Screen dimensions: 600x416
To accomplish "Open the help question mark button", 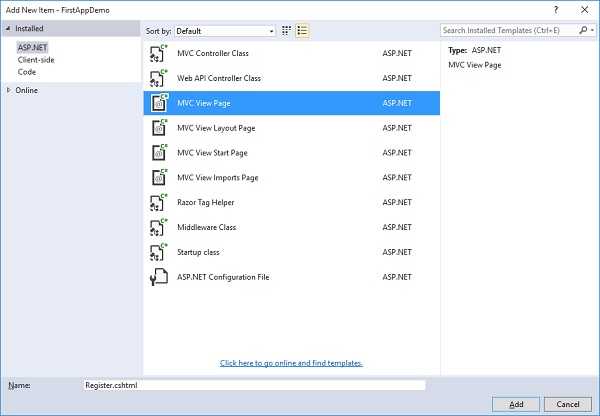I will pyautogui.click(x=556, y=10).
